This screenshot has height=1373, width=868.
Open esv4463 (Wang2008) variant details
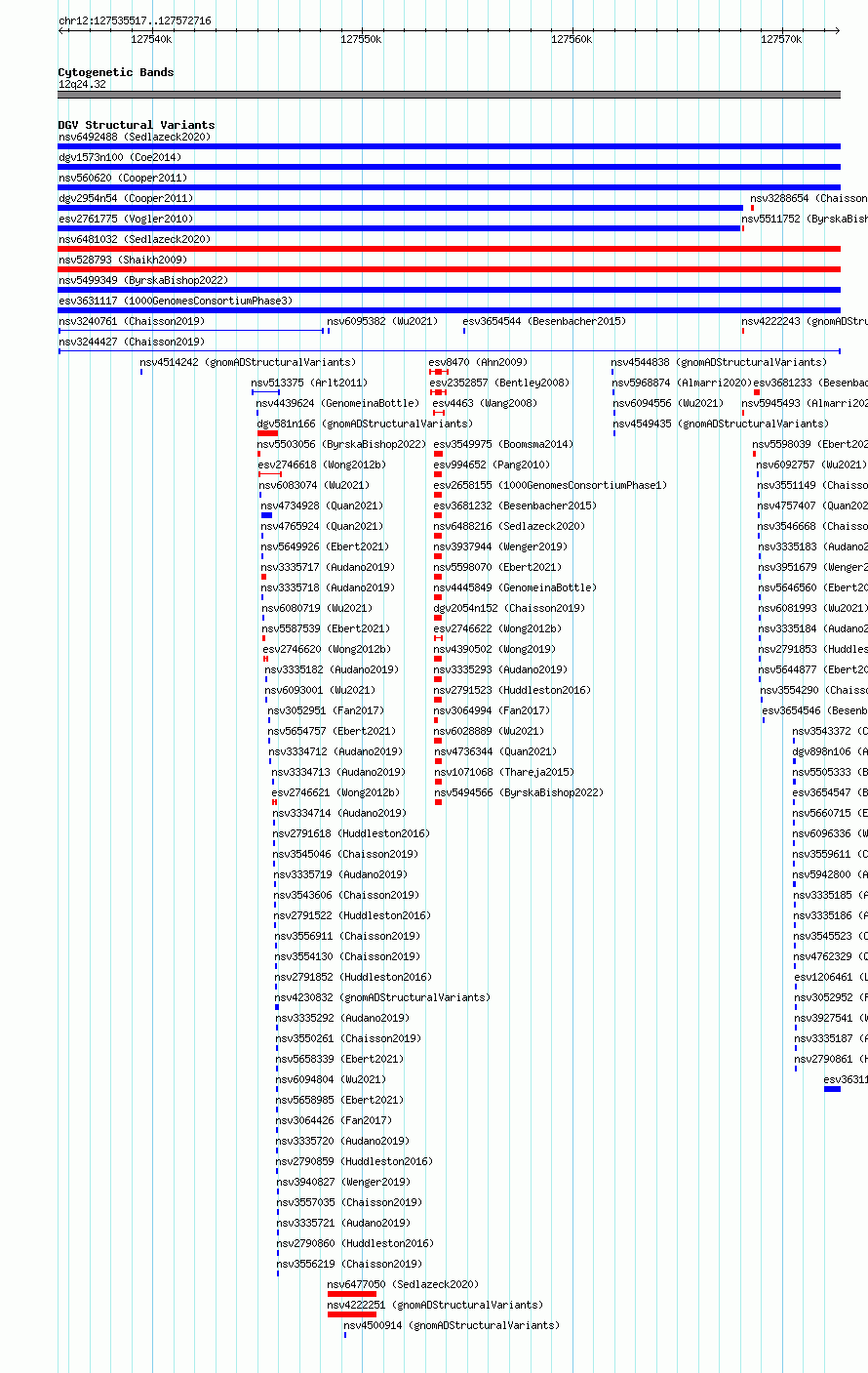[x=485, y=404]
